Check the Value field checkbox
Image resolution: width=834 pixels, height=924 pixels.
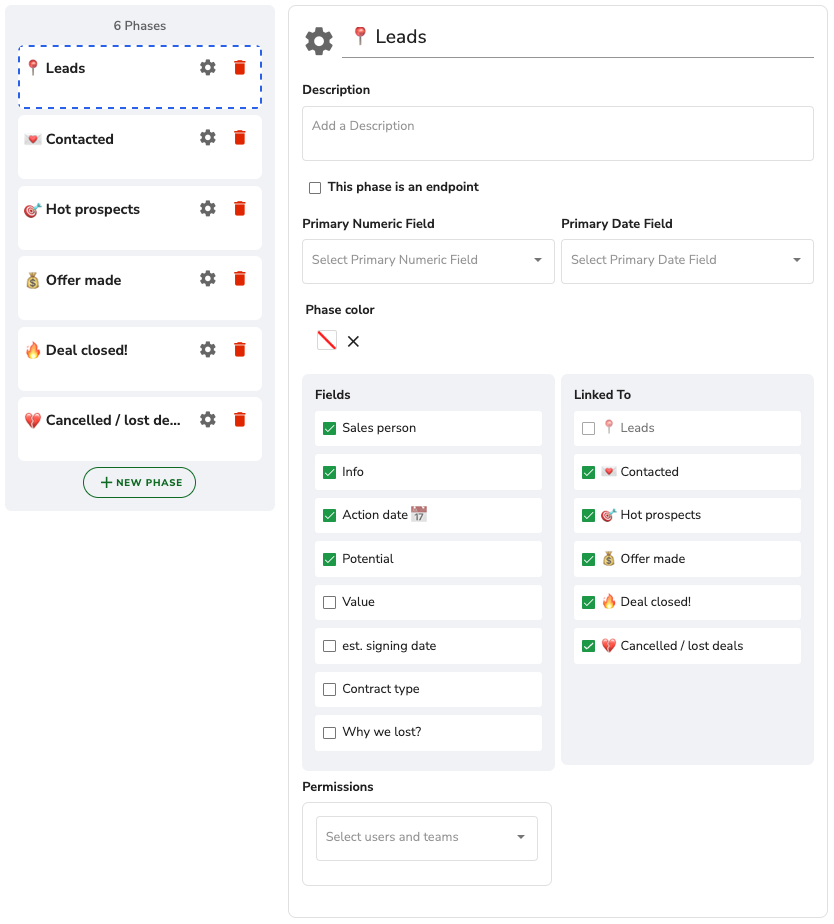(x=329, y=602)
